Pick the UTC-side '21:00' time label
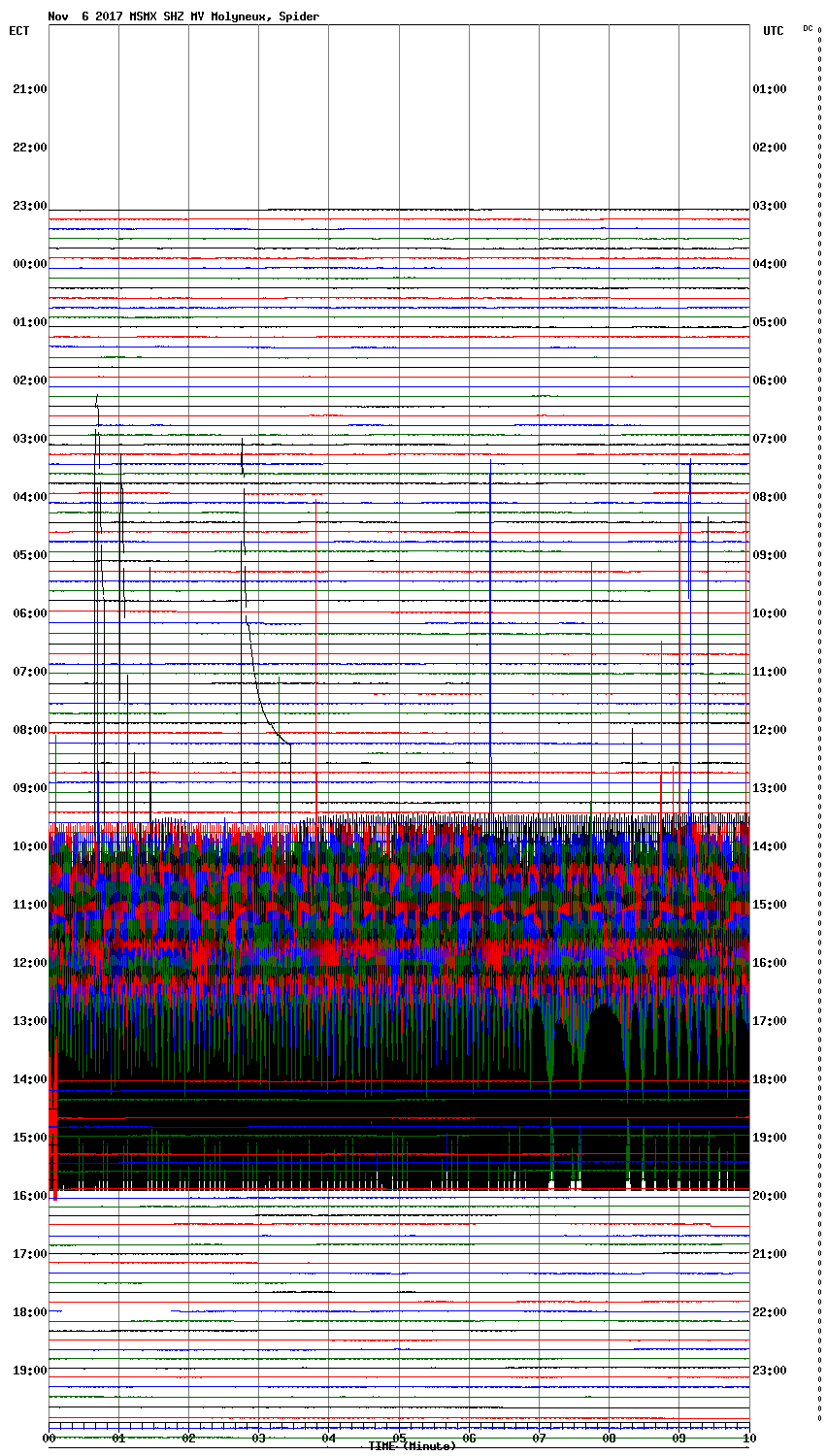The image size is (827, 1456). (770, 1254)
